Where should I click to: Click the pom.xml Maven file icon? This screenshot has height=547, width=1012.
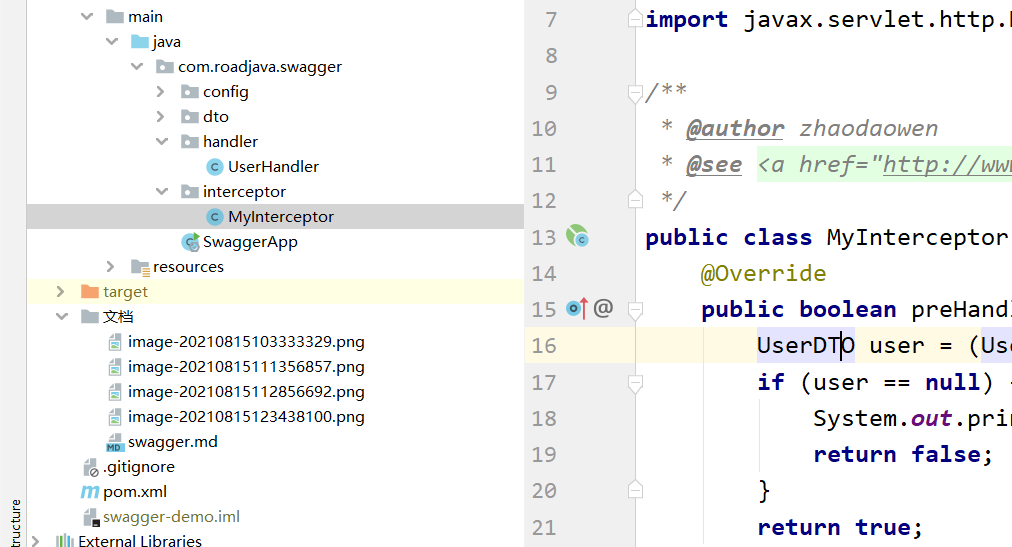click(x=90, y=492)
